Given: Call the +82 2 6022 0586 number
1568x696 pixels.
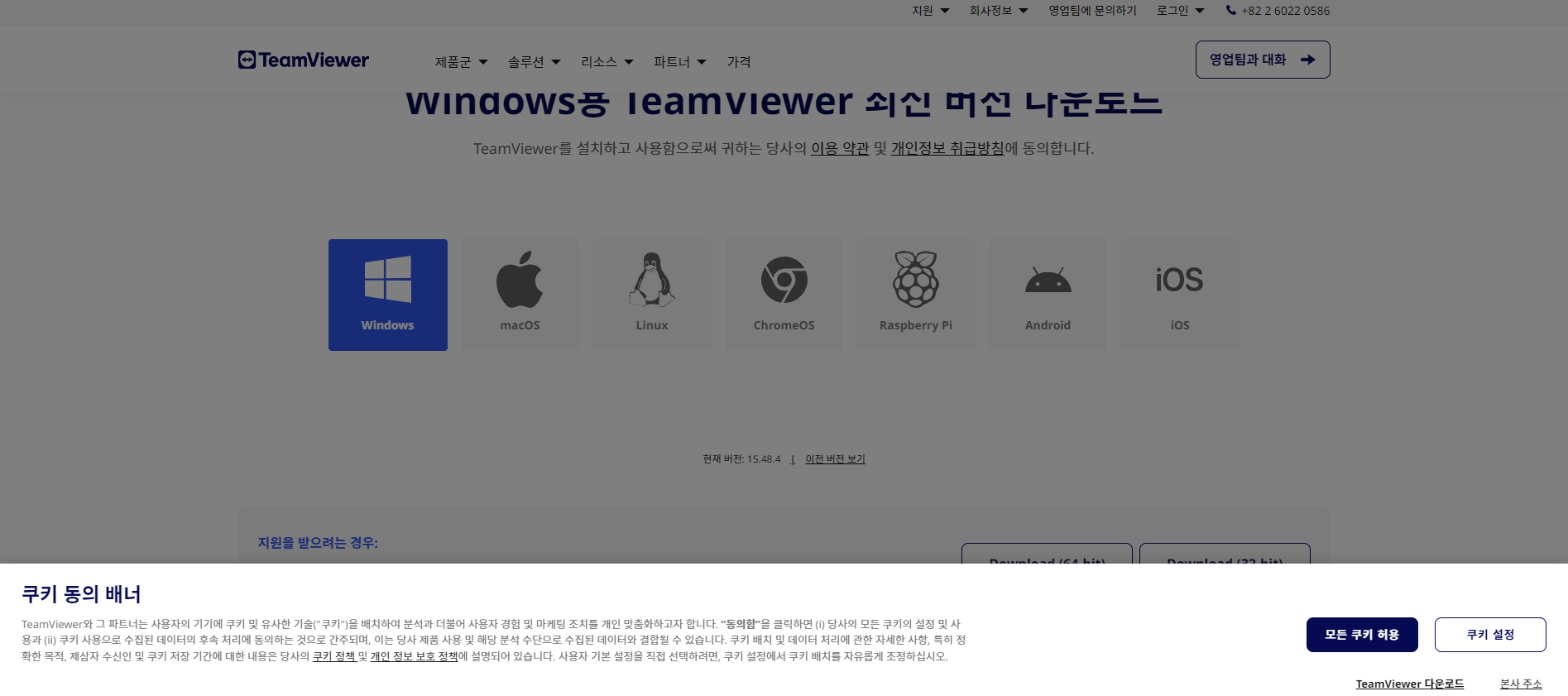Looking at the screenshot, I should [x=1286, y=11].
